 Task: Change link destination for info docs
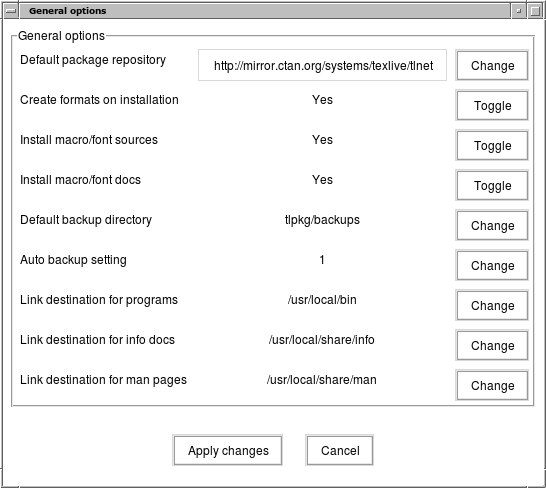click(492, 346)
